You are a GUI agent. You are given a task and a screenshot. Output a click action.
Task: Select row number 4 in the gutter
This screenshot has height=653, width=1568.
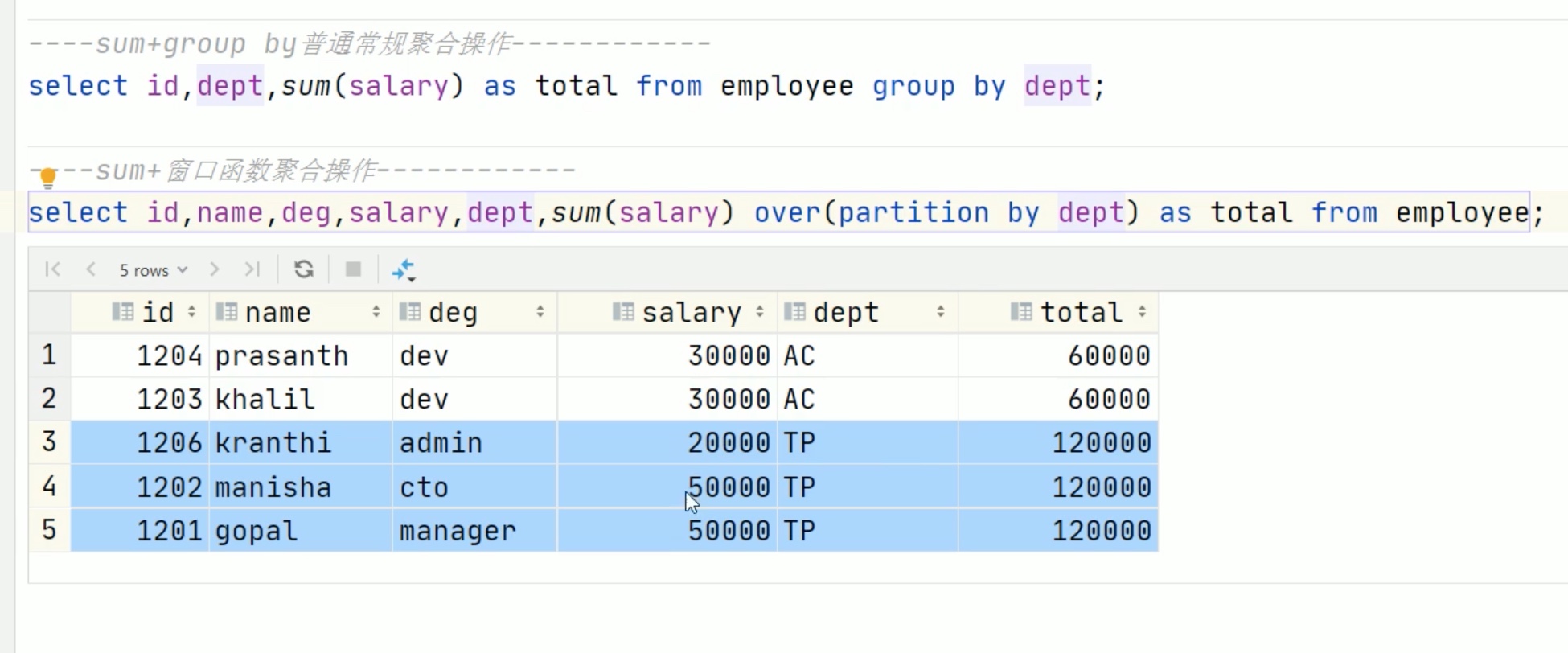coord(49,486)
